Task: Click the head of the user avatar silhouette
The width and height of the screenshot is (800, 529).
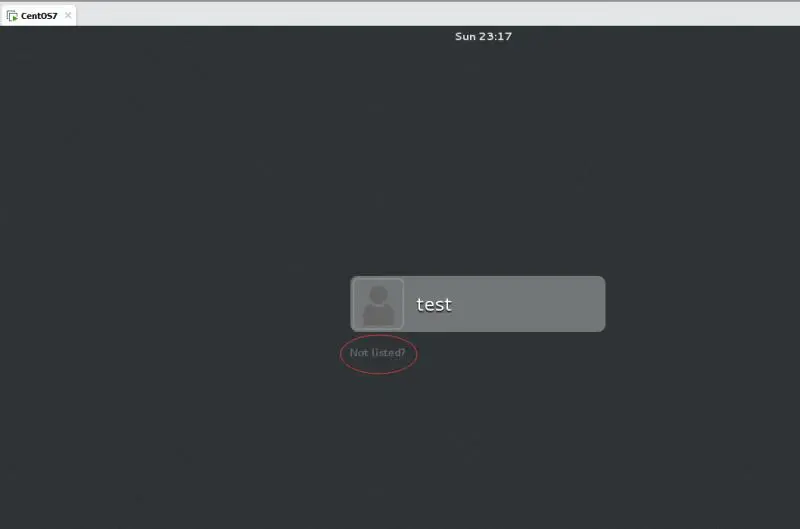Action: pos(379,295)
